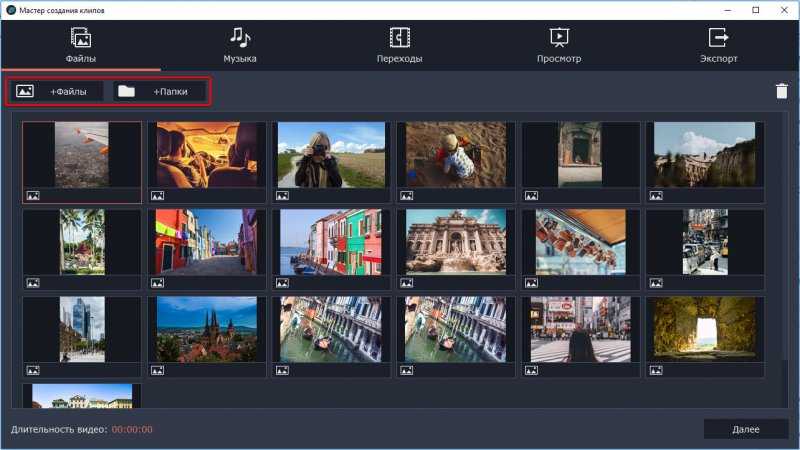This screenshot has height=450, width=800.
Task: Maximize the Мастер создания клипов window
Action: click(756, 10)
